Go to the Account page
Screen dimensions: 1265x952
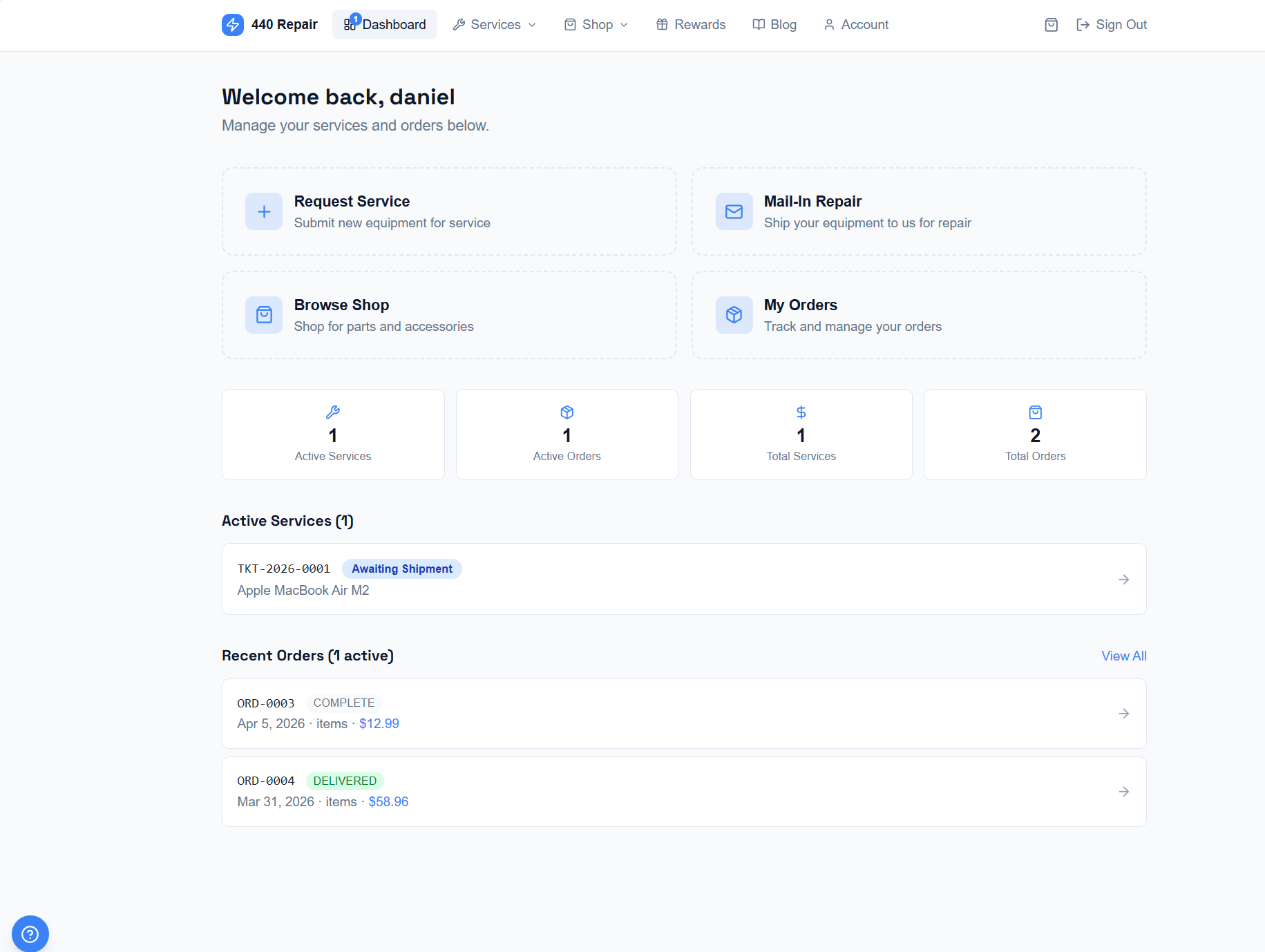855,25
